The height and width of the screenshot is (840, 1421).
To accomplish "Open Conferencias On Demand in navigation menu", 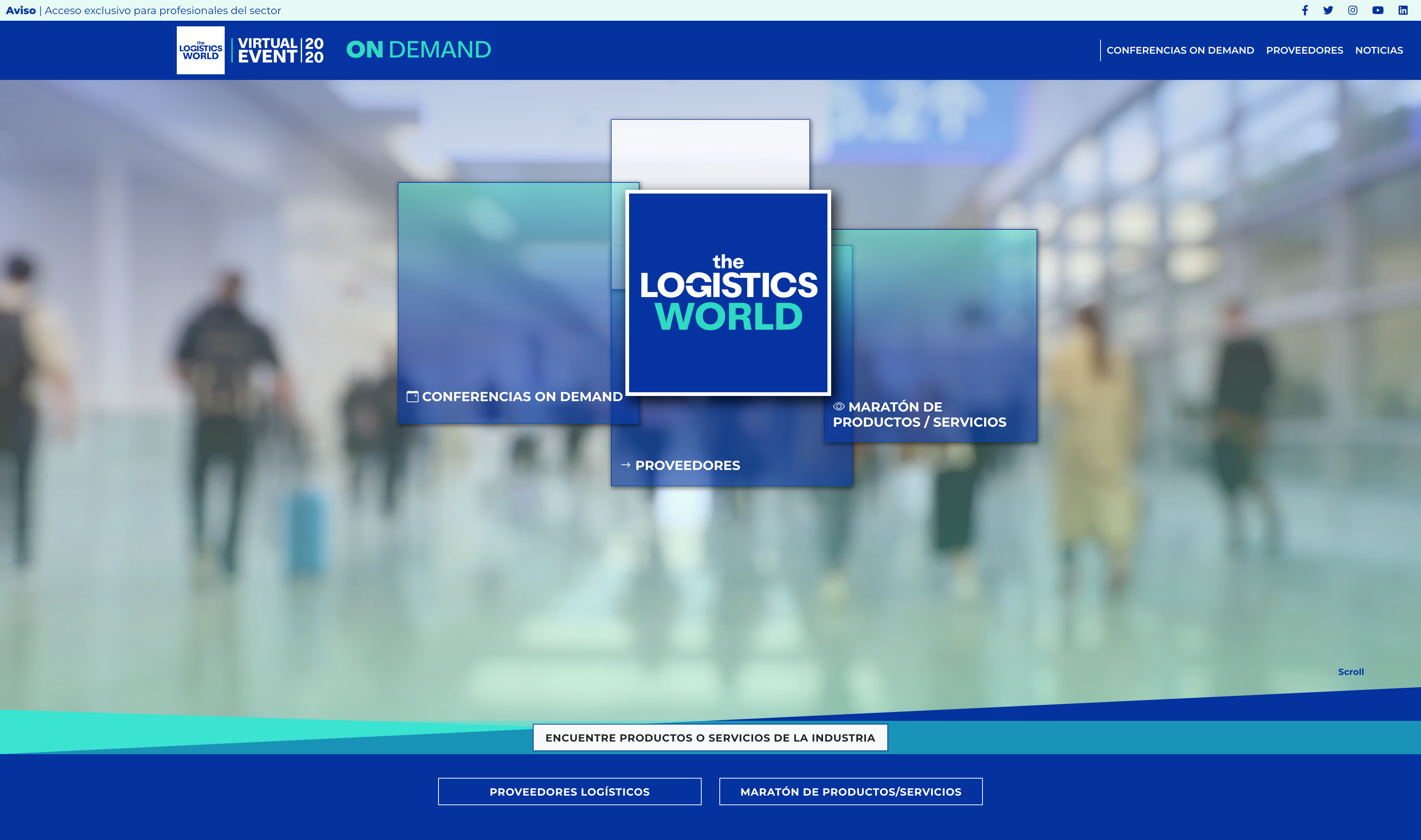I will click(1180, 50).
